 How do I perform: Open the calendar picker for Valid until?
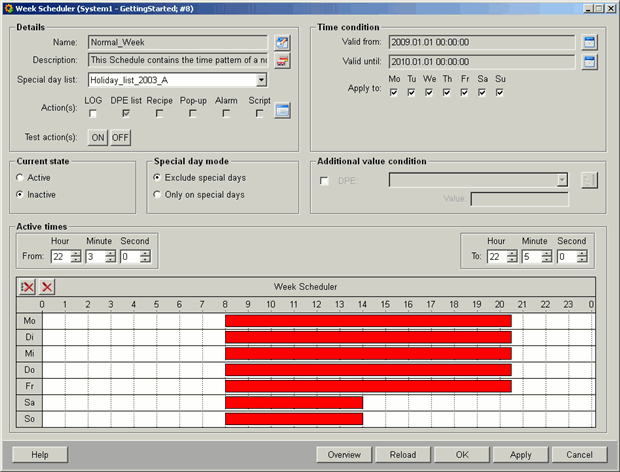pyautogui.click(x=589, y=62)
